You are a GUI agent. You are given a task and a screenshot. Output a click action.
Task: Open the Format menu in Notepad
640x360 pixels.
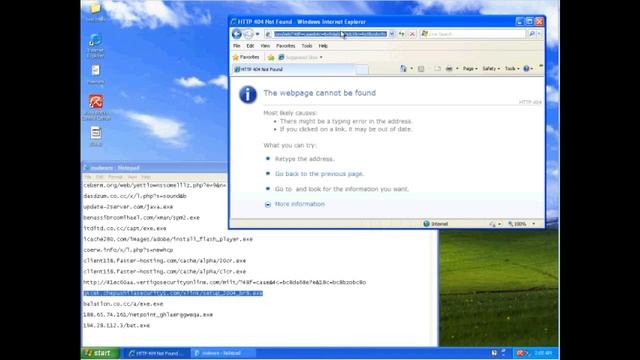click(x=115, y=177)
